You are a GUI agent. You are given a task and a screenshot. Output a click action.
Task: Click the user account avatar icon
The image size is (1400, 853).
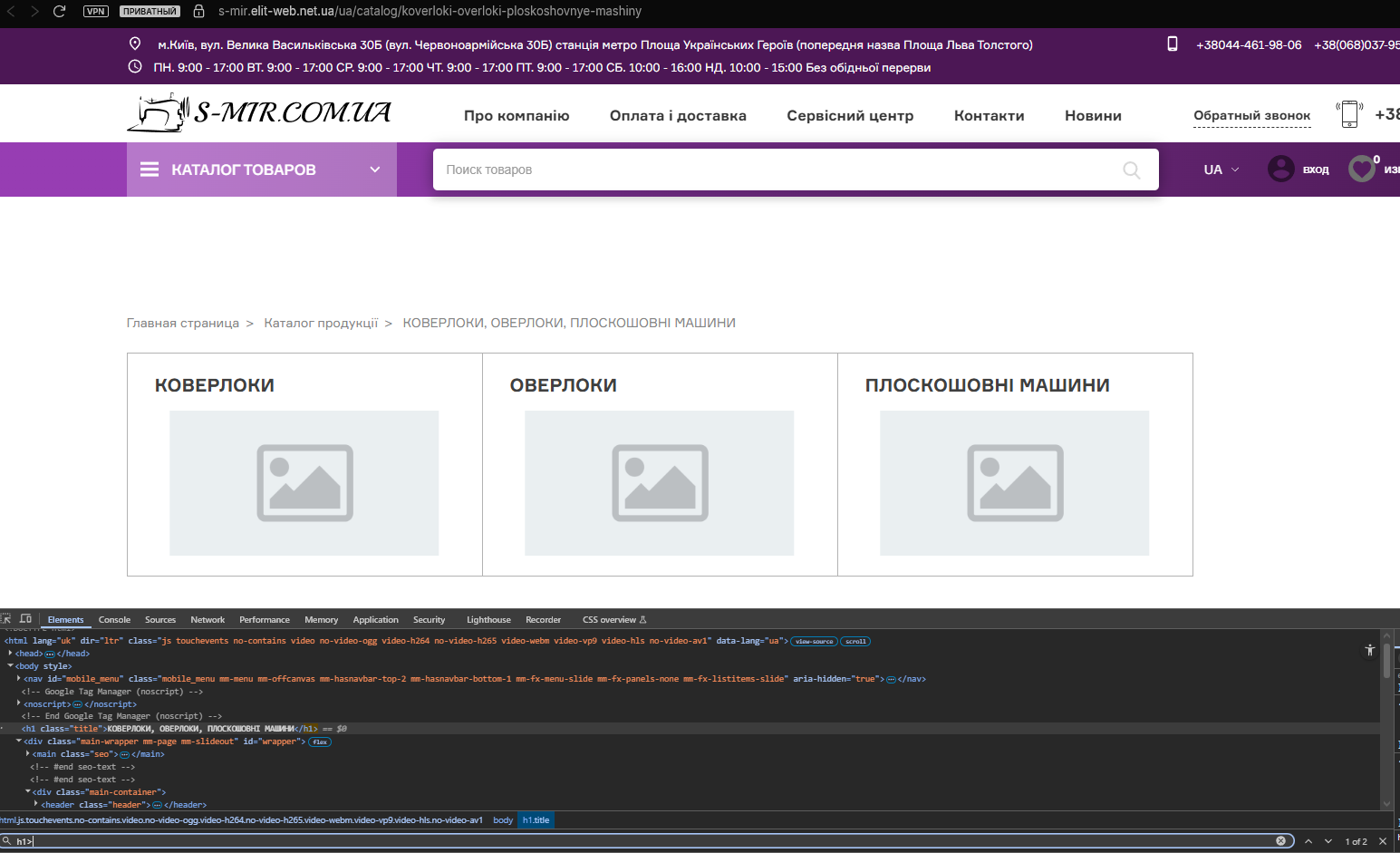pos(1281,169)
